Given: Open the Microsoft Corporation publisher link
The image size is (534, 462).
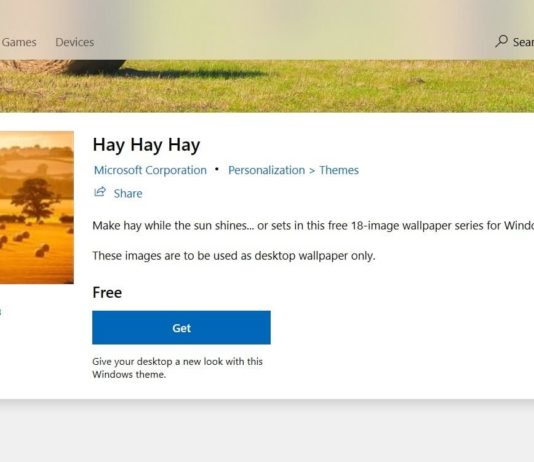Looking at the screenshot, I should 150,170.
